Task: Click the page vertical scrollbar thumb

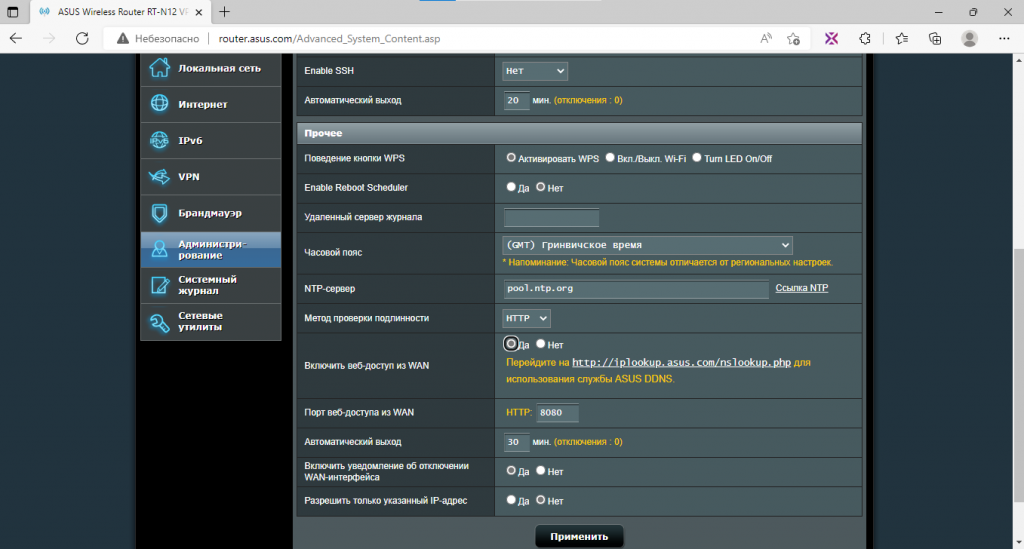Action: (1018, 375)
